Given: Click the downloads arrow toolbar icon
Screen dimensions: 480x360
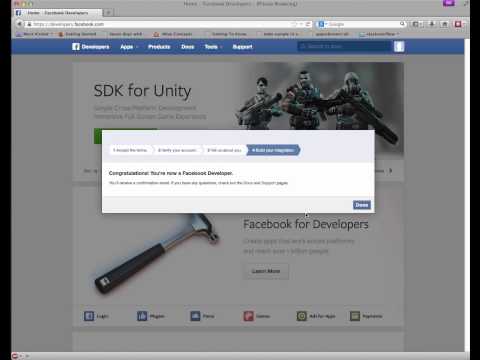Looking at the screenshot, I should 432,24.
